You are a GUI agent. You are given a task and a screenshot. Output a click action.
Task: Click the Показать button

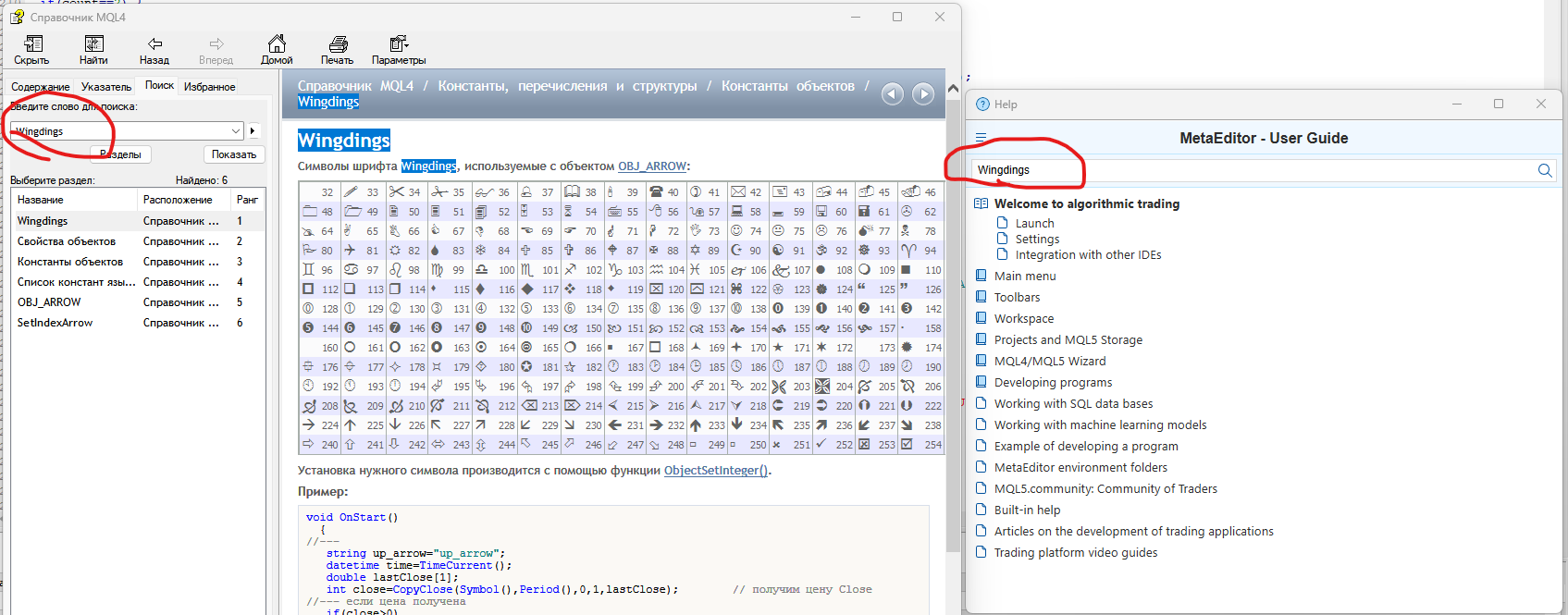tap(234, 154)
